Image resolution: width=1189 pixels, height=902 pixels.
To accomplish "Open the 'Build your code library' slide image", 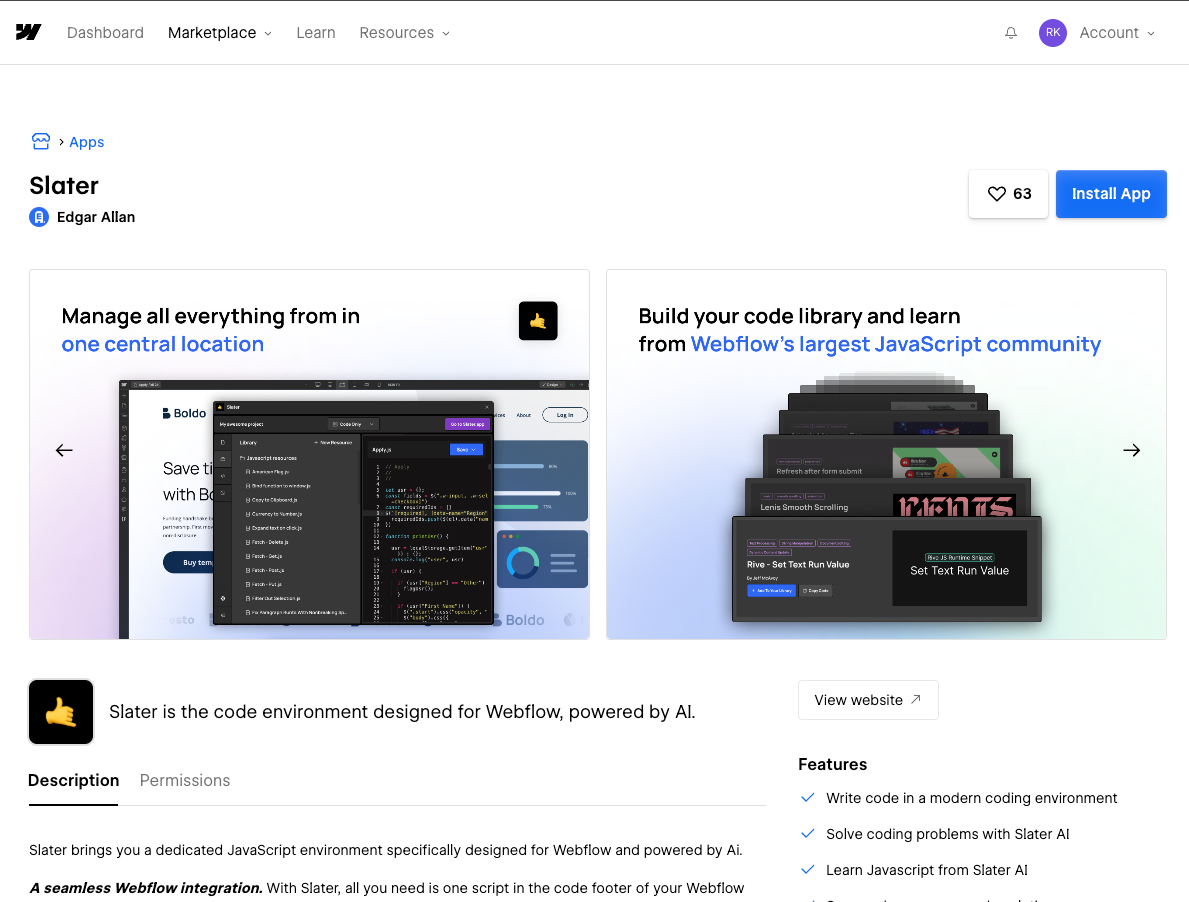I will click(x=886, y=455).
